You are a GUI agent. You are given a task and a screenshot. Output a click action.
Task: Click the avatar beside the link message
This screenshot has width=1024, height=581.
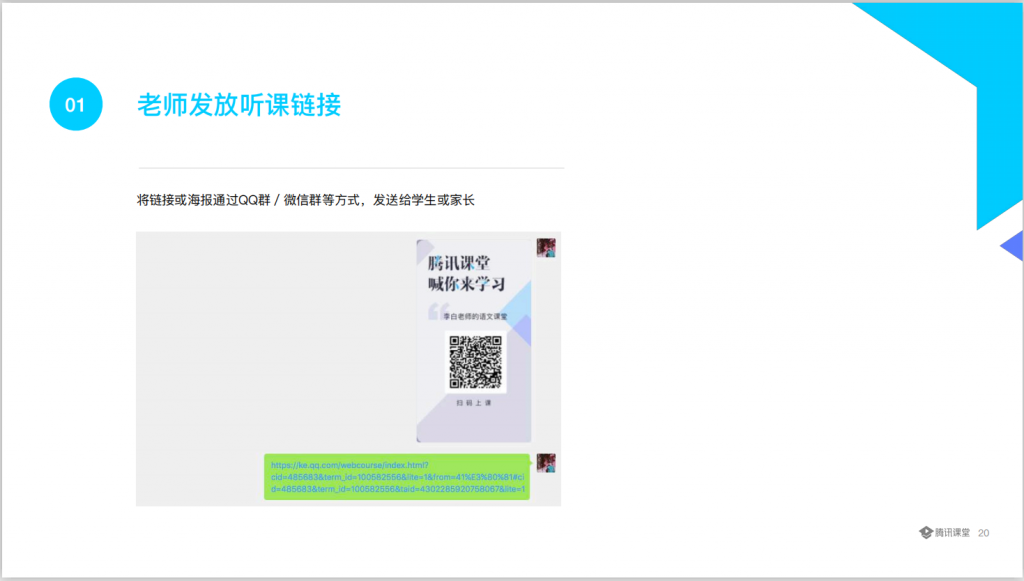click(x=546, y=463)
